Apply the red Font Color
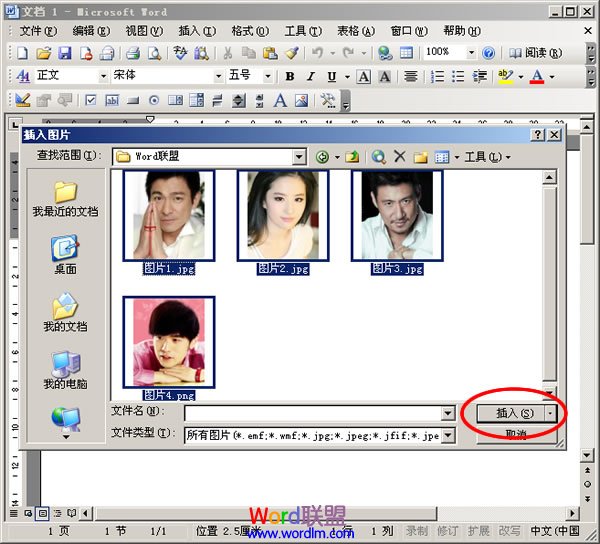 [537, 77]
